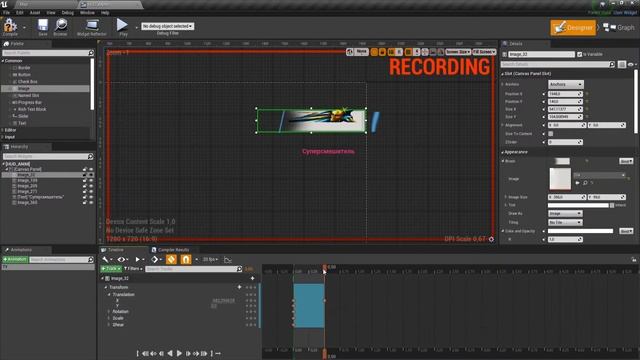
Task: Select Progress Bar in the palette
Action: pyautogui.click(x=29, y=102)
